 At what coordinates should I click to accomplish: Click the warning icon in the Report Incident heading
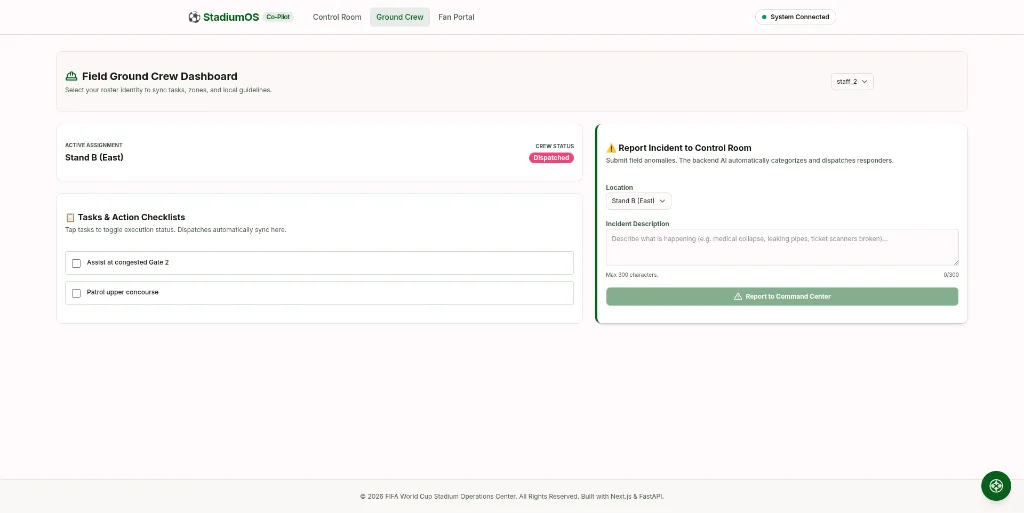[611, 148]
